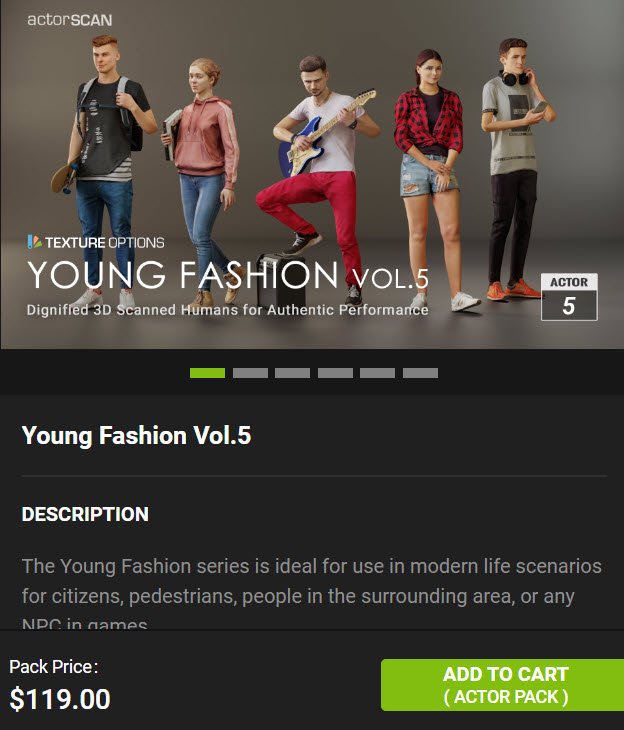Open the last carousel slide indicator
This screenshot has width=624, height=730.
(420, 373)
